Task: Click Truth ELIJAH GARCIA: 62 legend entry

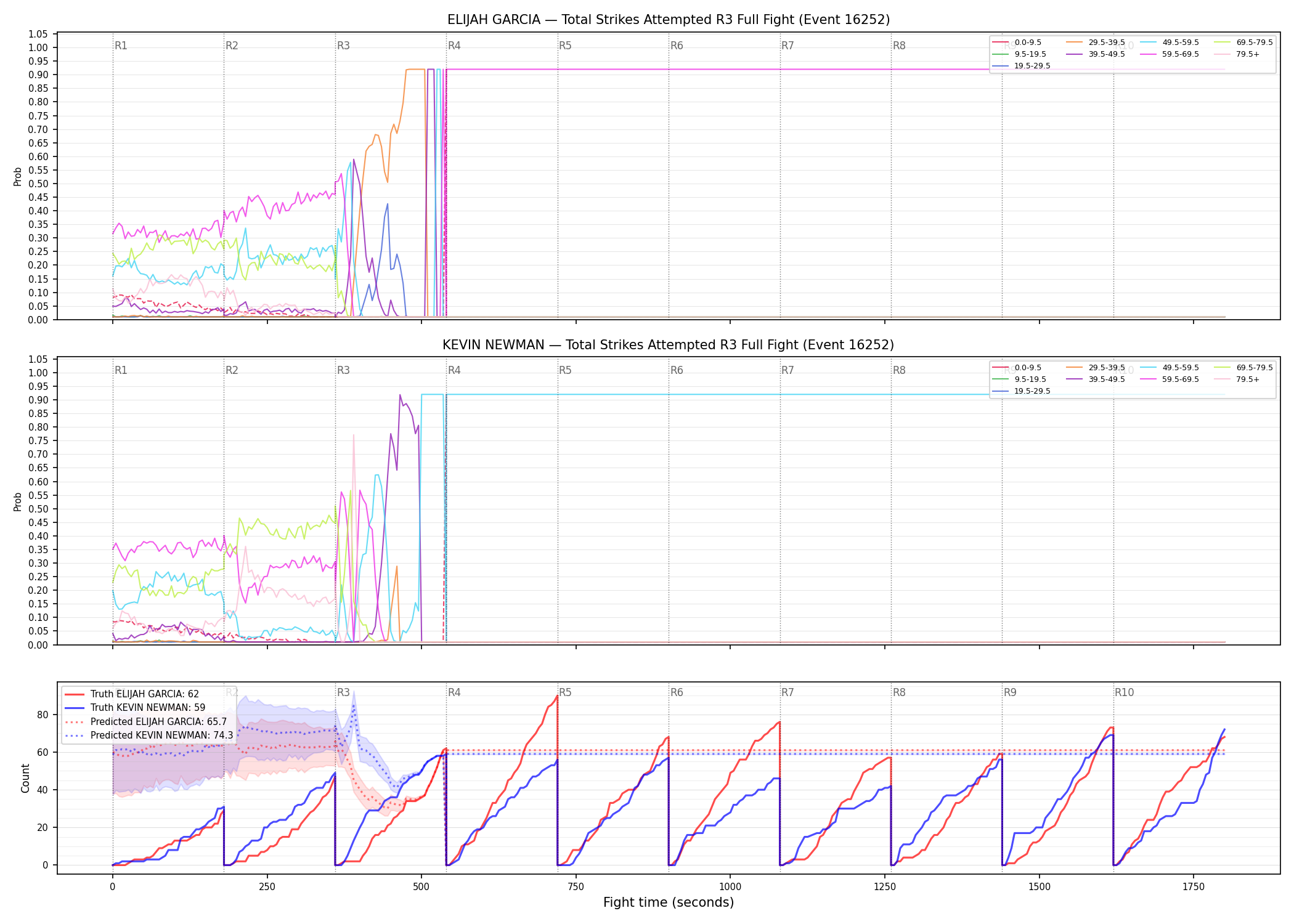Action: [132, 694]
